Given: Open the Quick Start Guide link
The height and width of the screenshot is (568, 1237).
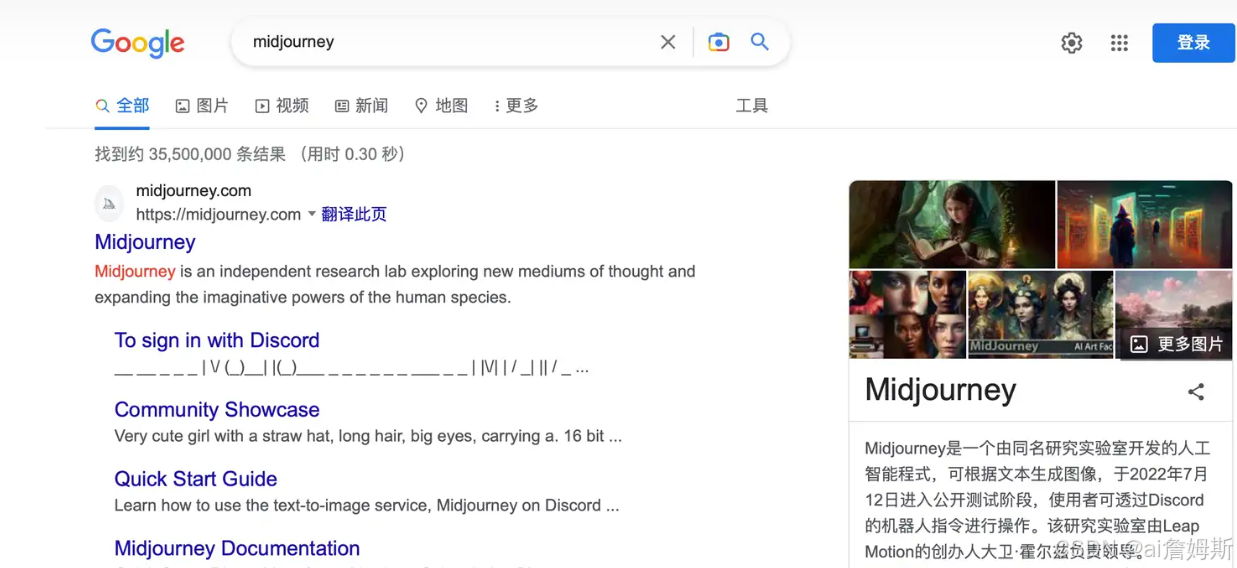Looking at the screenshot, I should [x=196, y=479].
